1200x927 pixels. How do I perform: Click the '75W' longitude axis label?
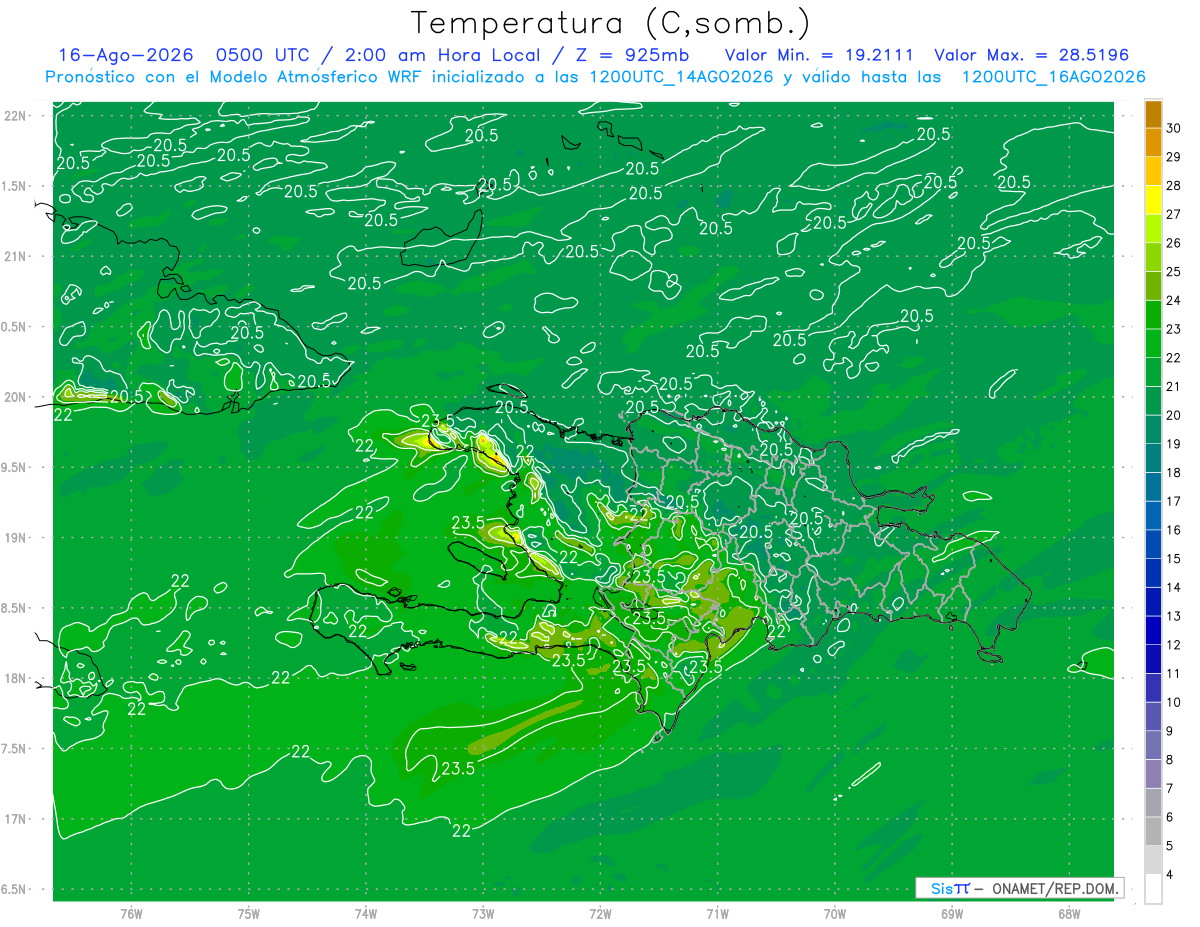(x=249, y=914)
